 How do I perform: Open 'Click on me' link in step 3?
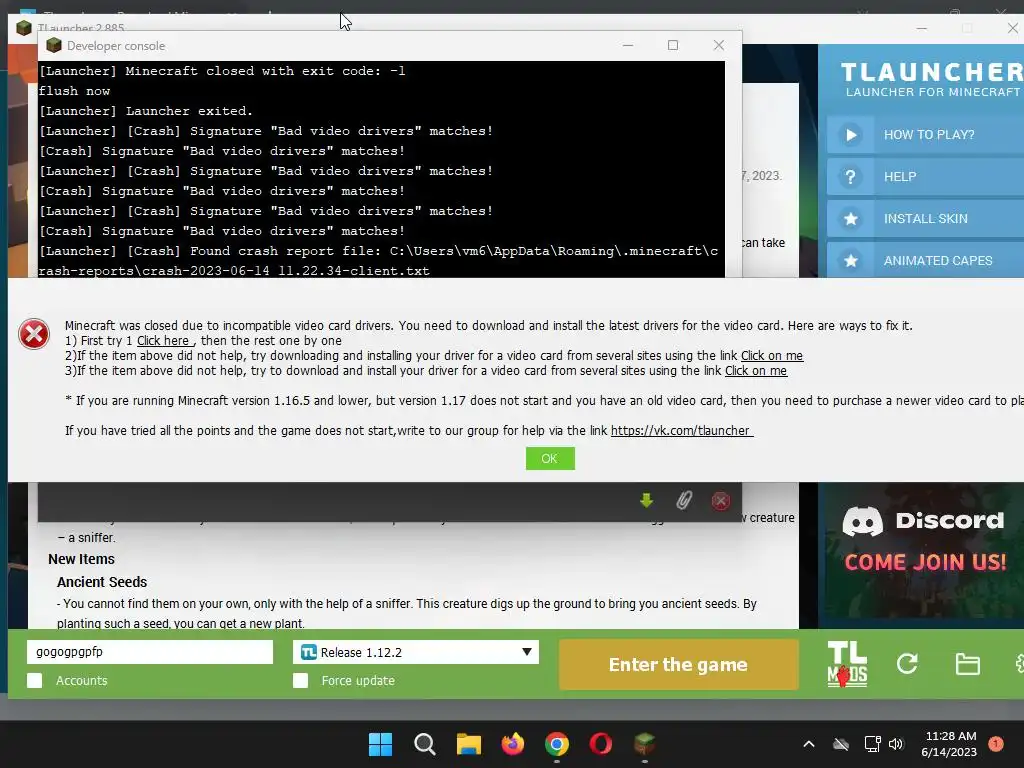tap(756, 370)
